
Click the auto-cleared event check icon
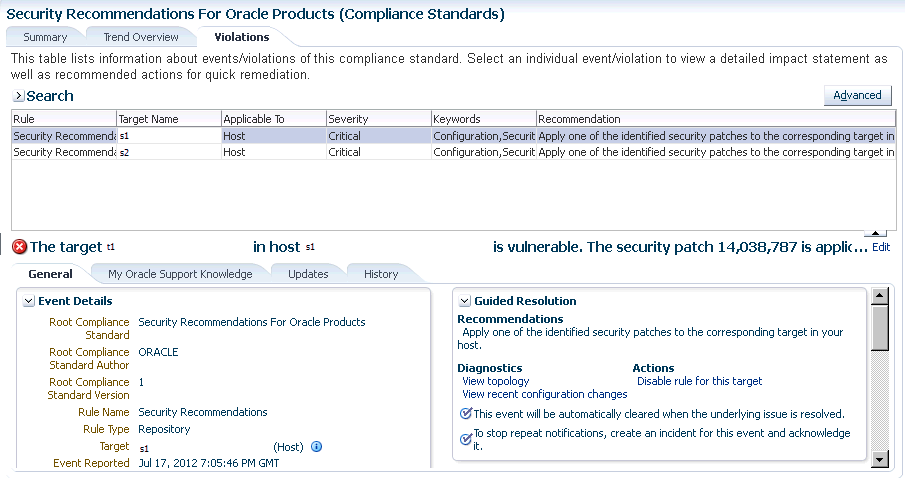click(465, 414)
